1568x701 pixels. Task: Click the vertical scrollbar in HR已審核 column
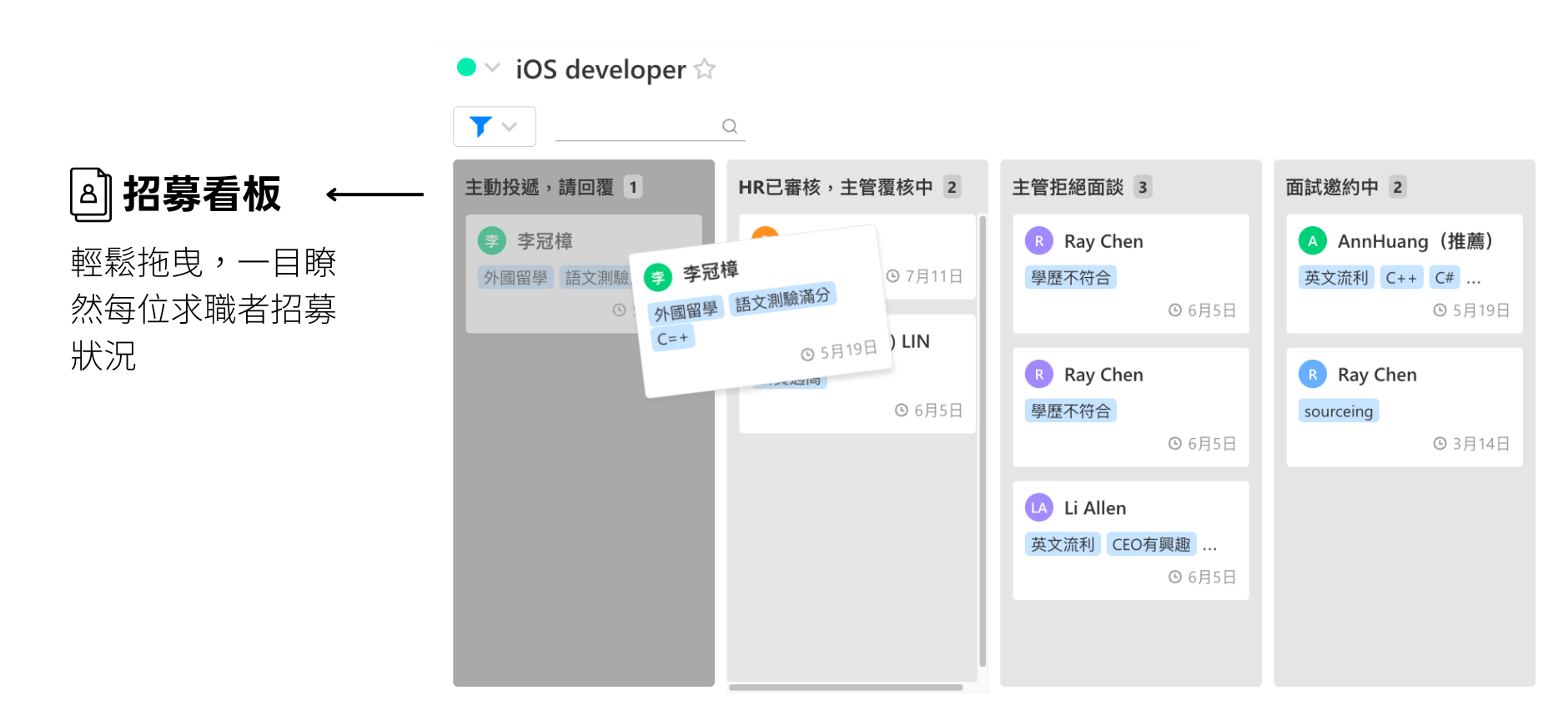pos(983,441)
